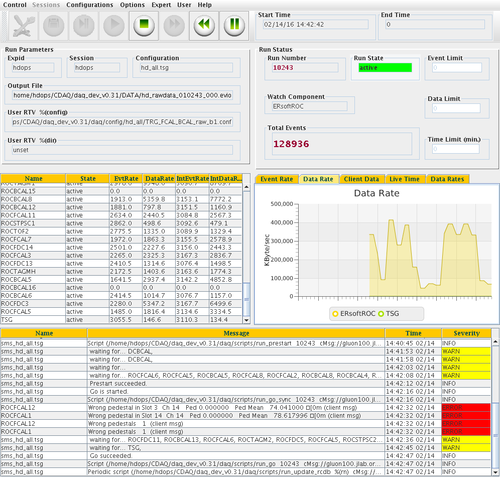Click the Start Time field
The height and width of the screenshot is (477, 500).
pyautogui.click(x=316, y=24)
